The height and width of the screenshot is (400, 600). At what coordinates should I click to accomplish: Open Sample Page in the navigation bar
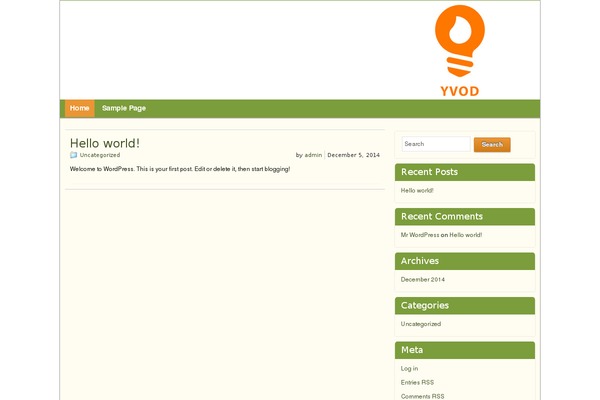124,108
